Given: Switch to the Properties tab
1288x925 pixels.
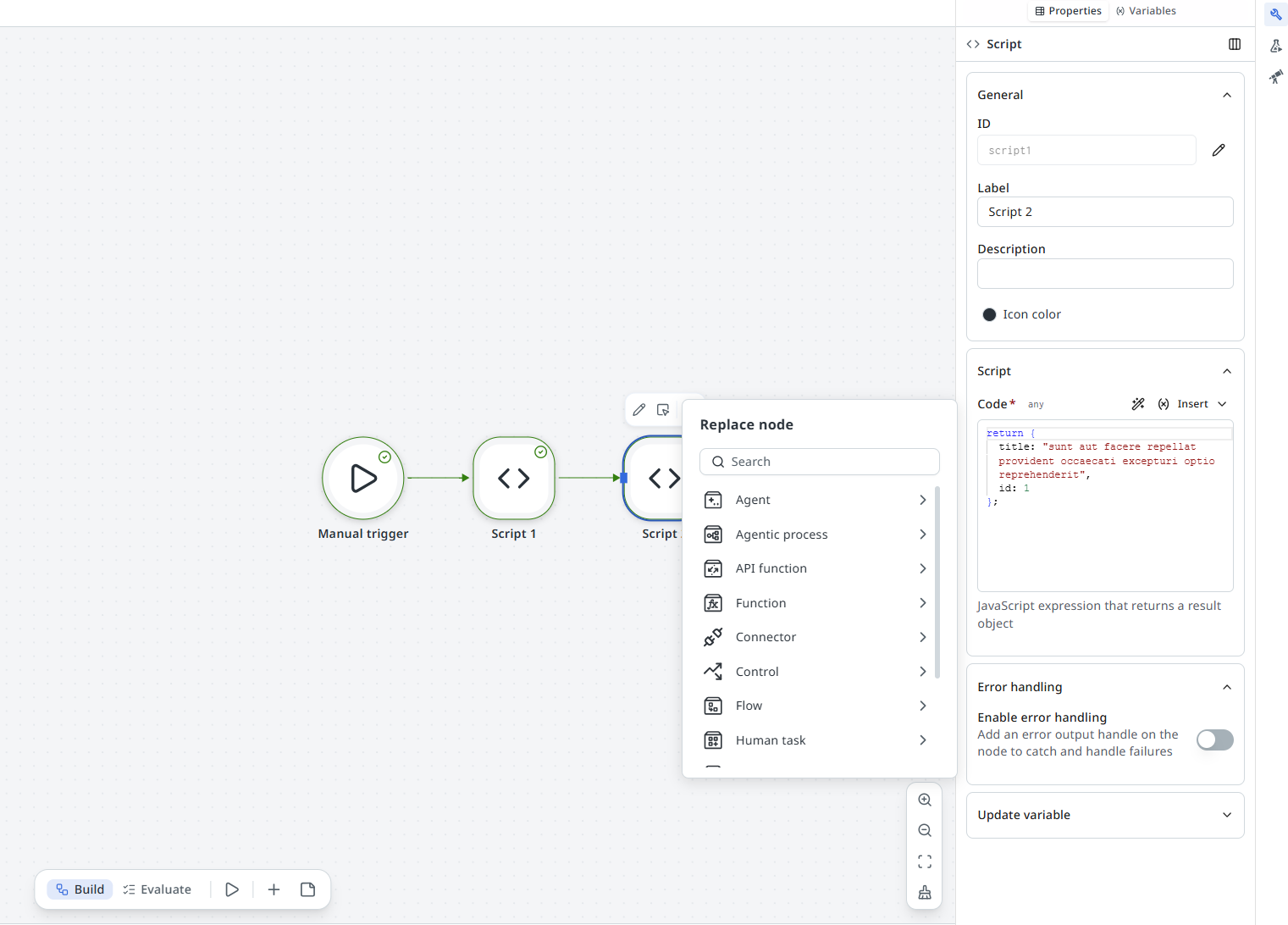Looking at the screenshot, I should coord(1068,11).
